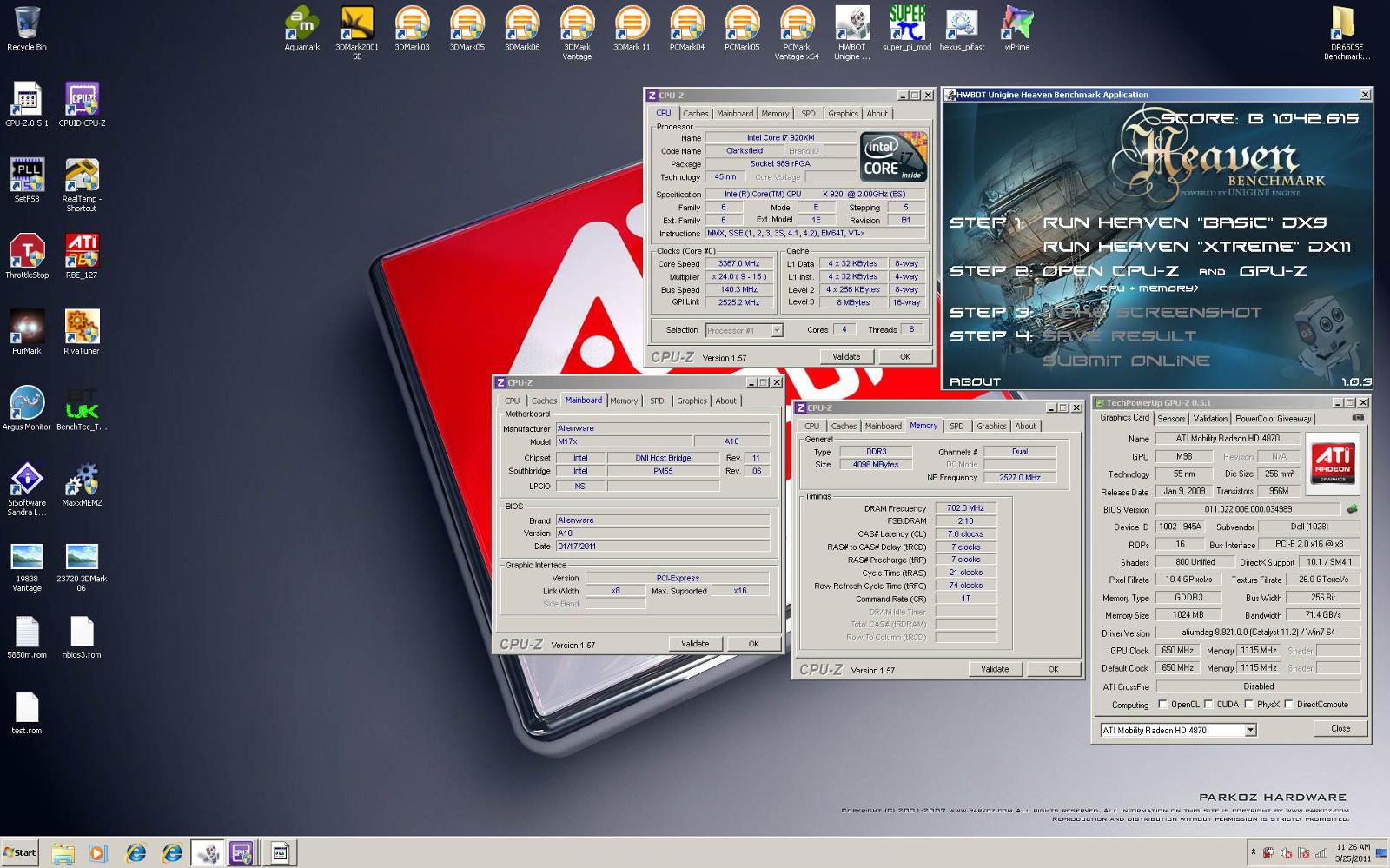Launch the Aquamark shortcut
The width and height of the screenshot is (1390, 868).
pos(302,29)
